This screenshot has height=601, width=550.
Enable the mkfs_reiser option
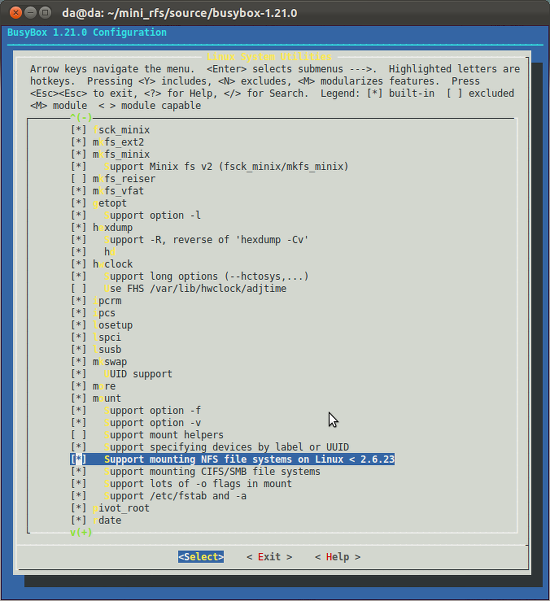[79, 179]
